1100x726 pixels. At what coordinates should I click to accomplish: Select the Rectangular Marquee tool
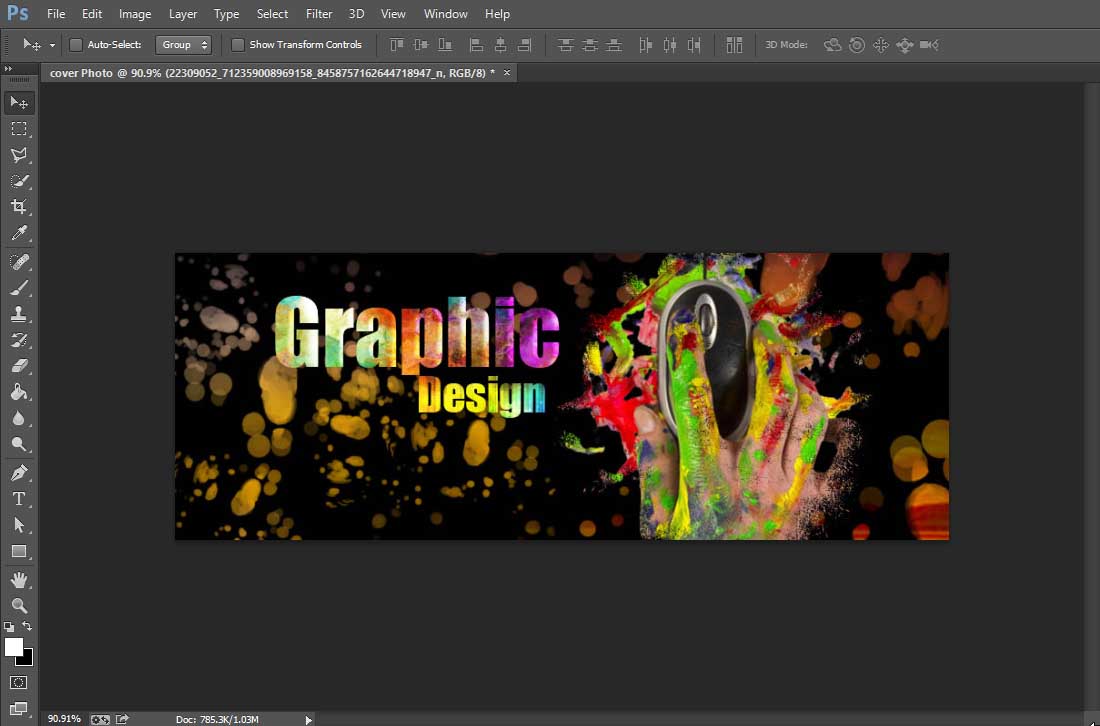pyautogui.click(x=19, y=129)
